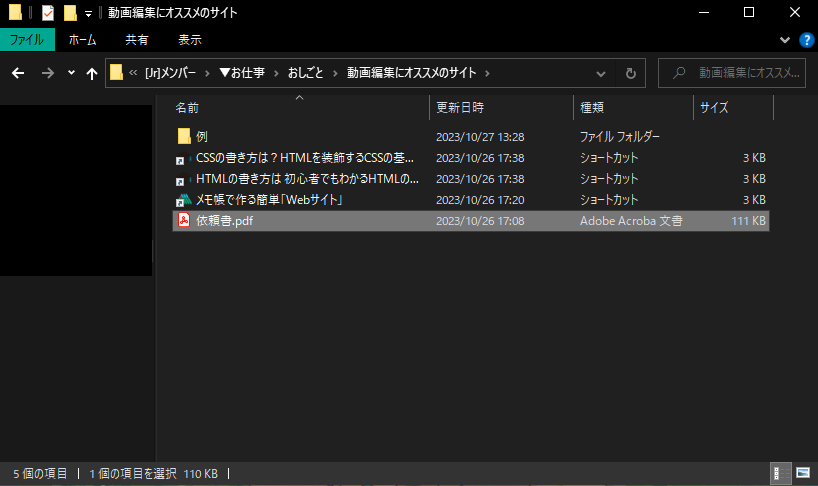Select the メモ帳で作る簡単「Webサイト」 shortcut

[x=269, y=200]
